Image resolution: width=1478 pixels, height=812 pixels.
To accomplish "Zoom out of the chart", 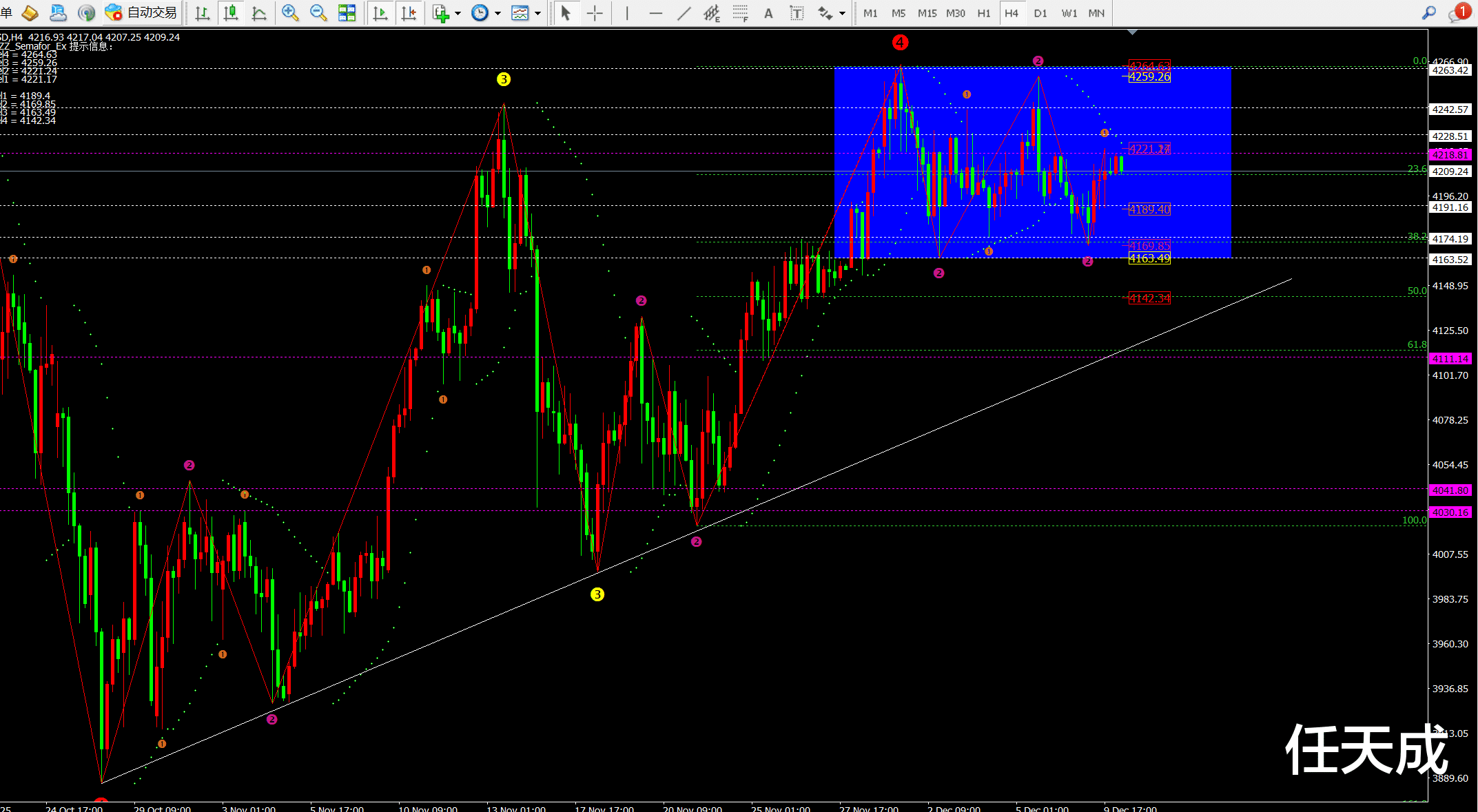I will coord(318,12).
